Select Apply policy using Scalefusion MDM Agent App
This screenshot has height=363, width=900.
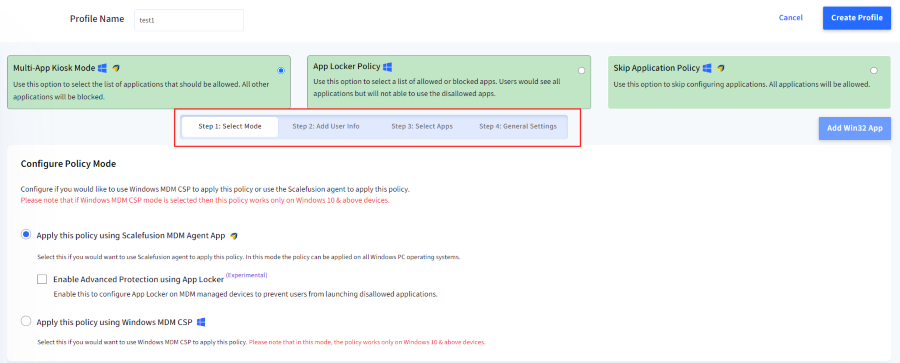coord(26,235)
